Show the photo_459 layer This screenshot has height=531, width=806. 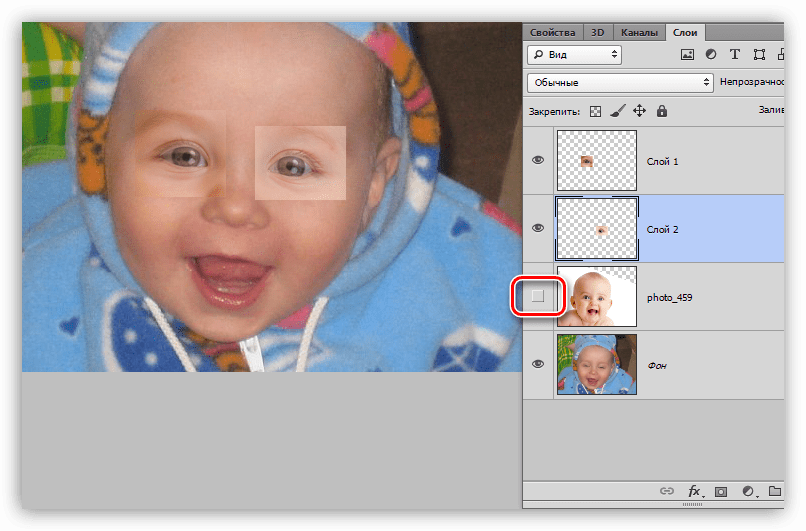[x=538, y=297]
